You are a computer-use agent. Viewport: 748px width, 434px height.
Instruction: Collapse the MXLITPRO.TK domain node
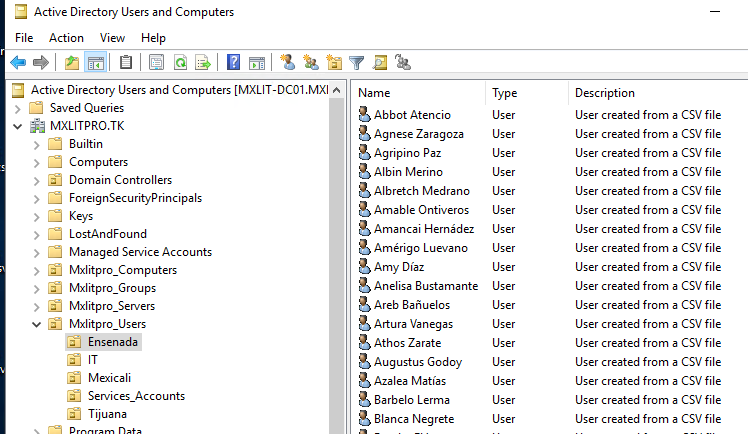(x=19, y=126)
